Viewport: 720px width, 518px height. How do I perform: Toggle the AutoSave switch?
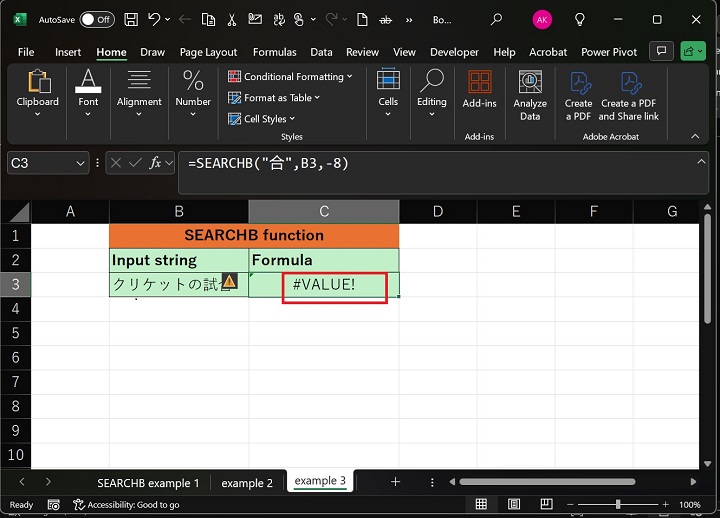tap(96, 19)
